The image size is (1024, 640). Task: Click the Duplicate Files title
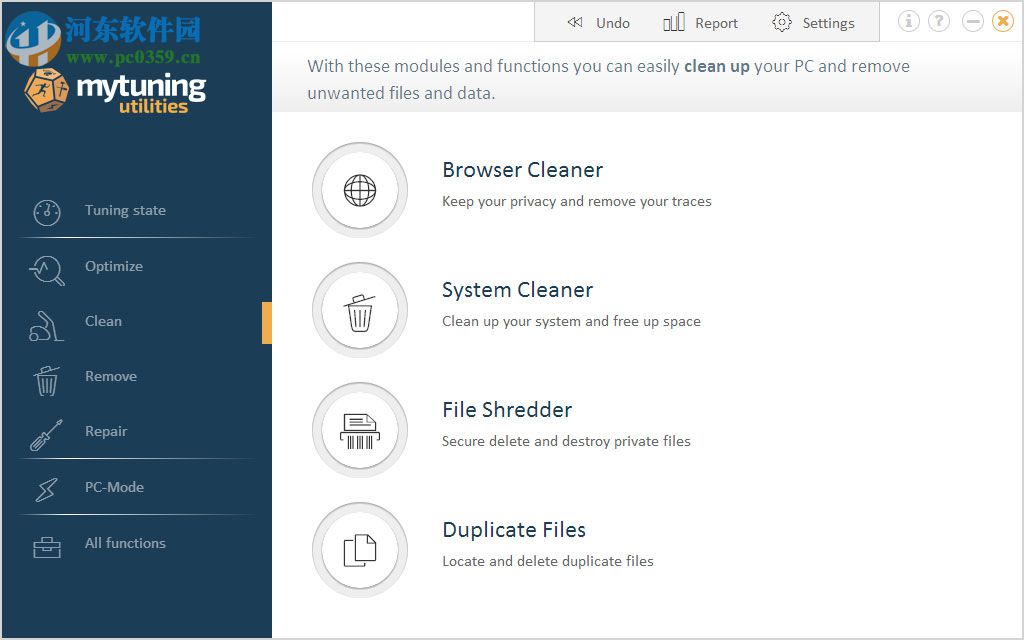point(514,530)
